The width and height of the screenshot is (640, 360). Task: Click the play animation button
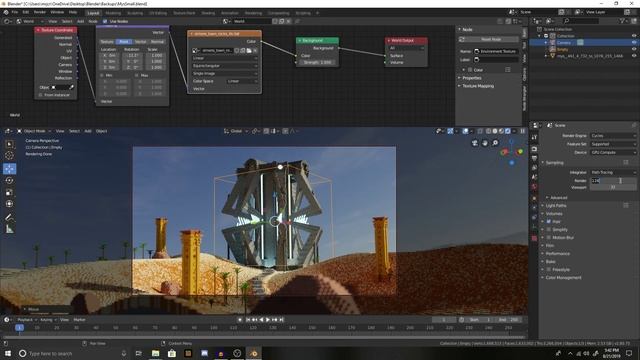268,320
